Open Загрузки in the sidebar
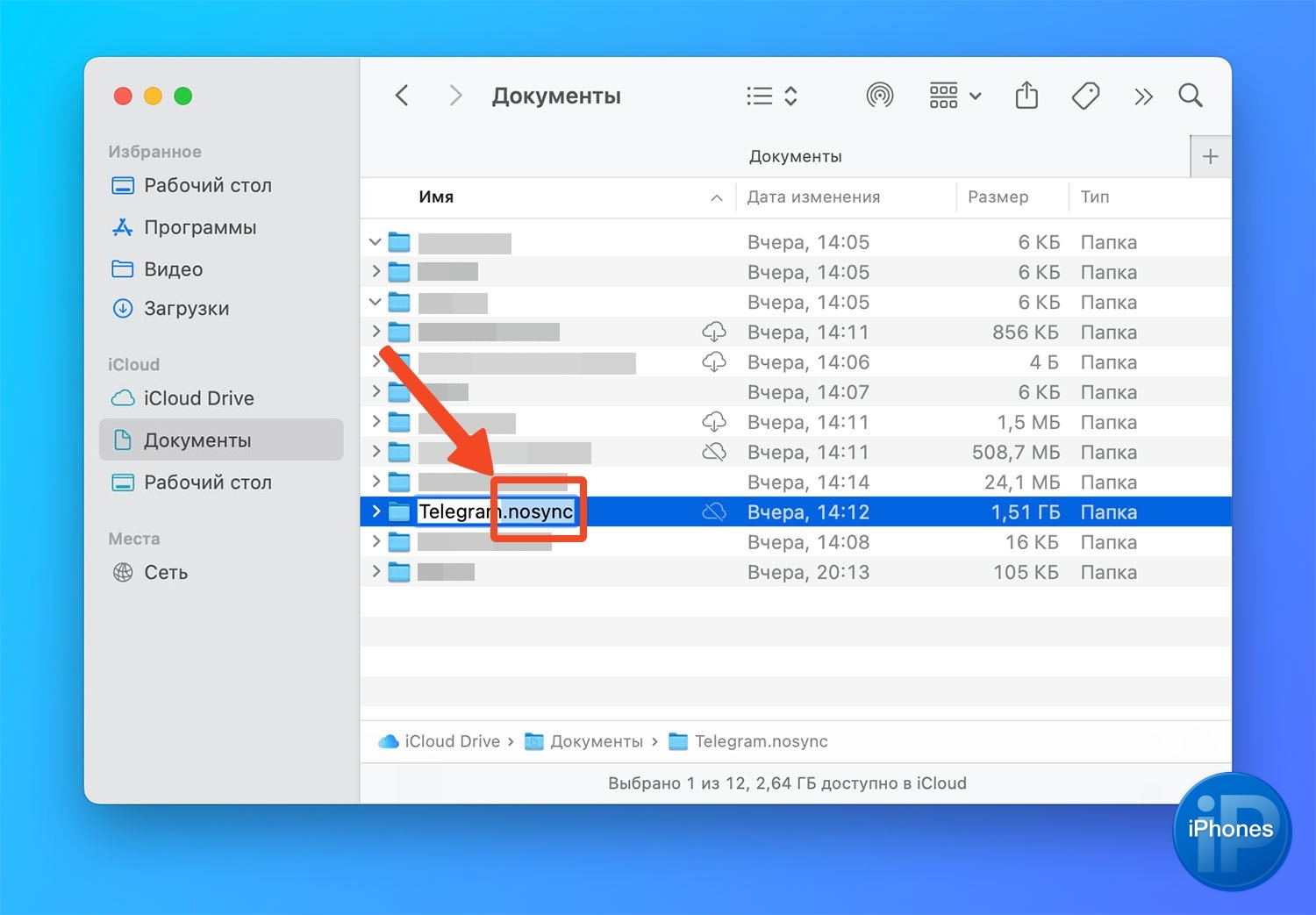The width and height of the screenshot is (1316, 915). coord(186,309)
